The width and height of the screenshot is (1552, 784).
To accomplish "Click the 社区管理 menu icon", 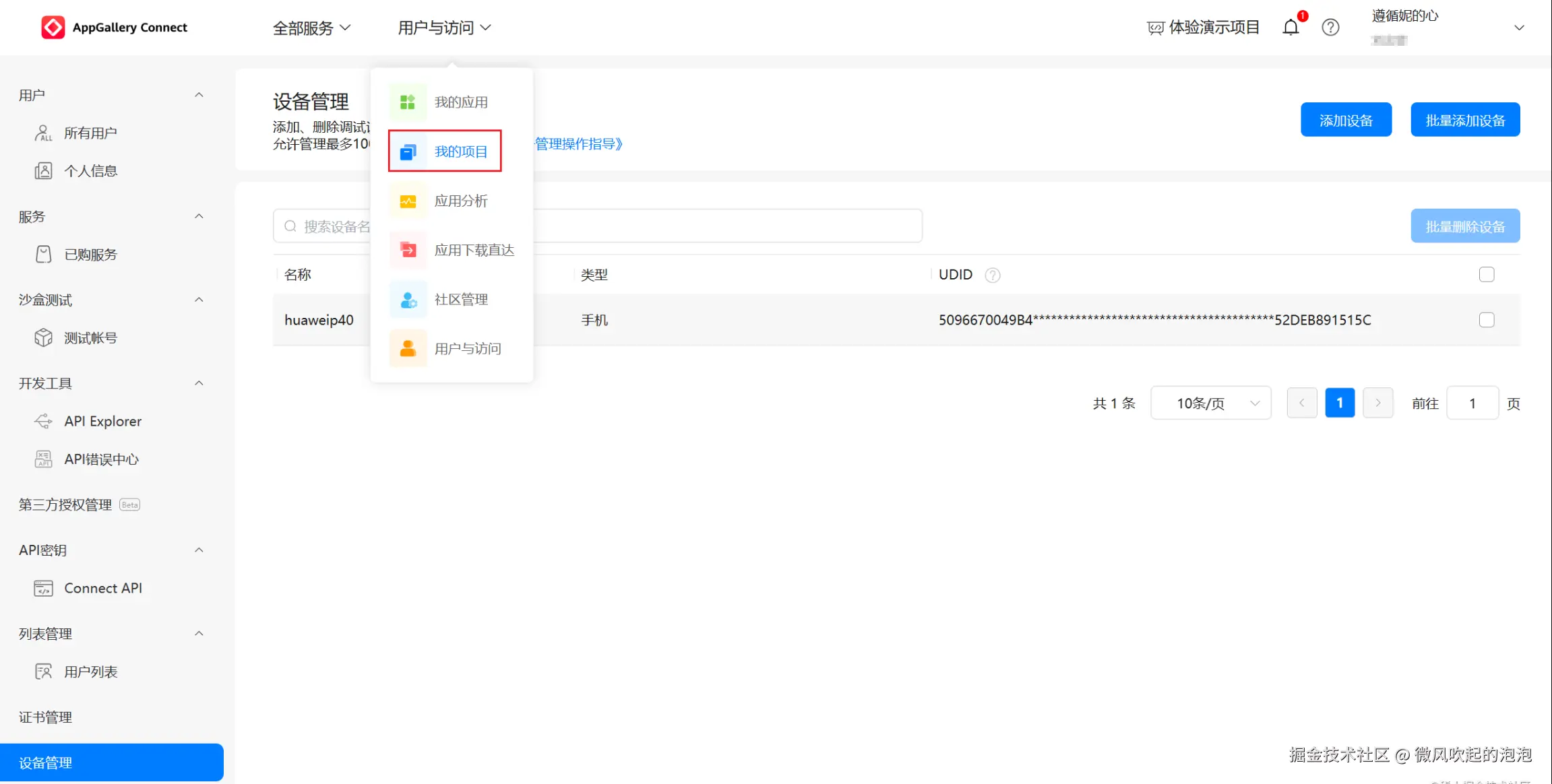I will (408, 299).
